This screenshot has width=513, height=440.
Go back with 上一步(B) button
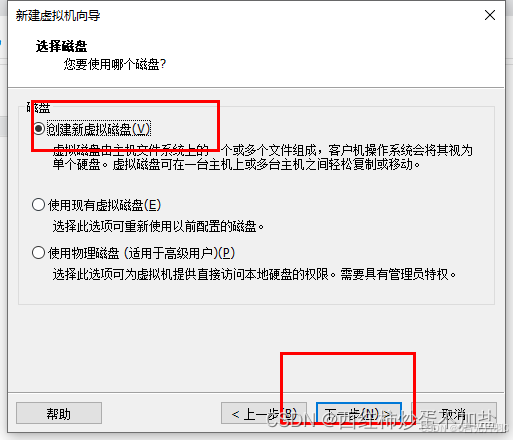[263, 413]
